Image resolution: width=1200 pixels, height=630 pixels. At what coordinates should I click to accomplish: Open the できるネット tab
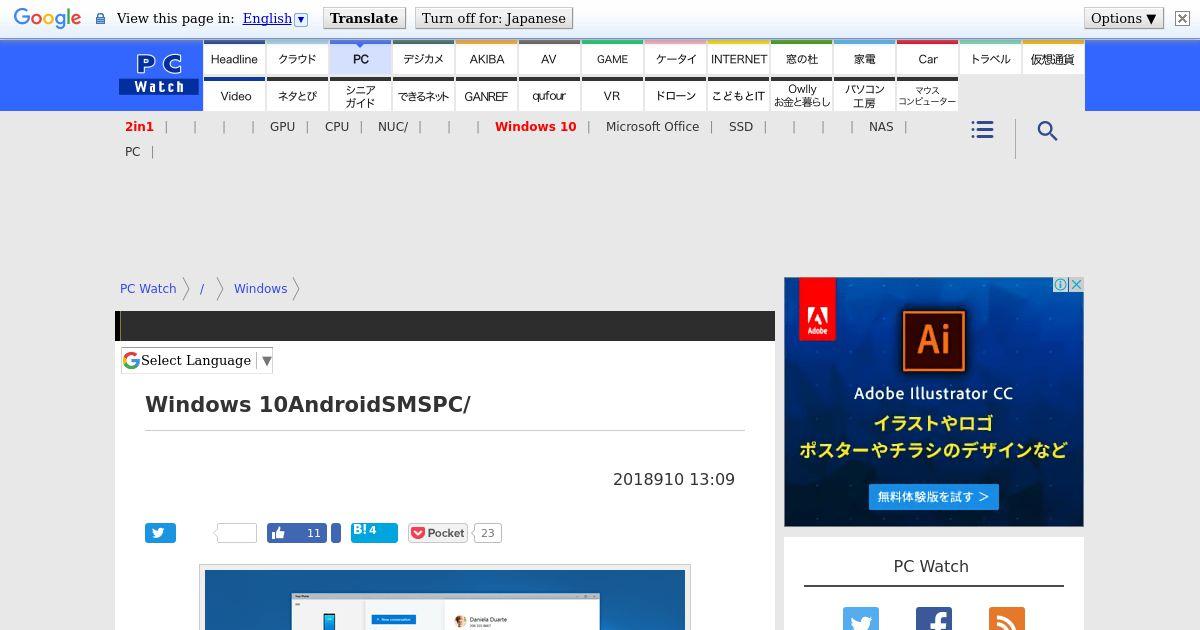point(423,96)
